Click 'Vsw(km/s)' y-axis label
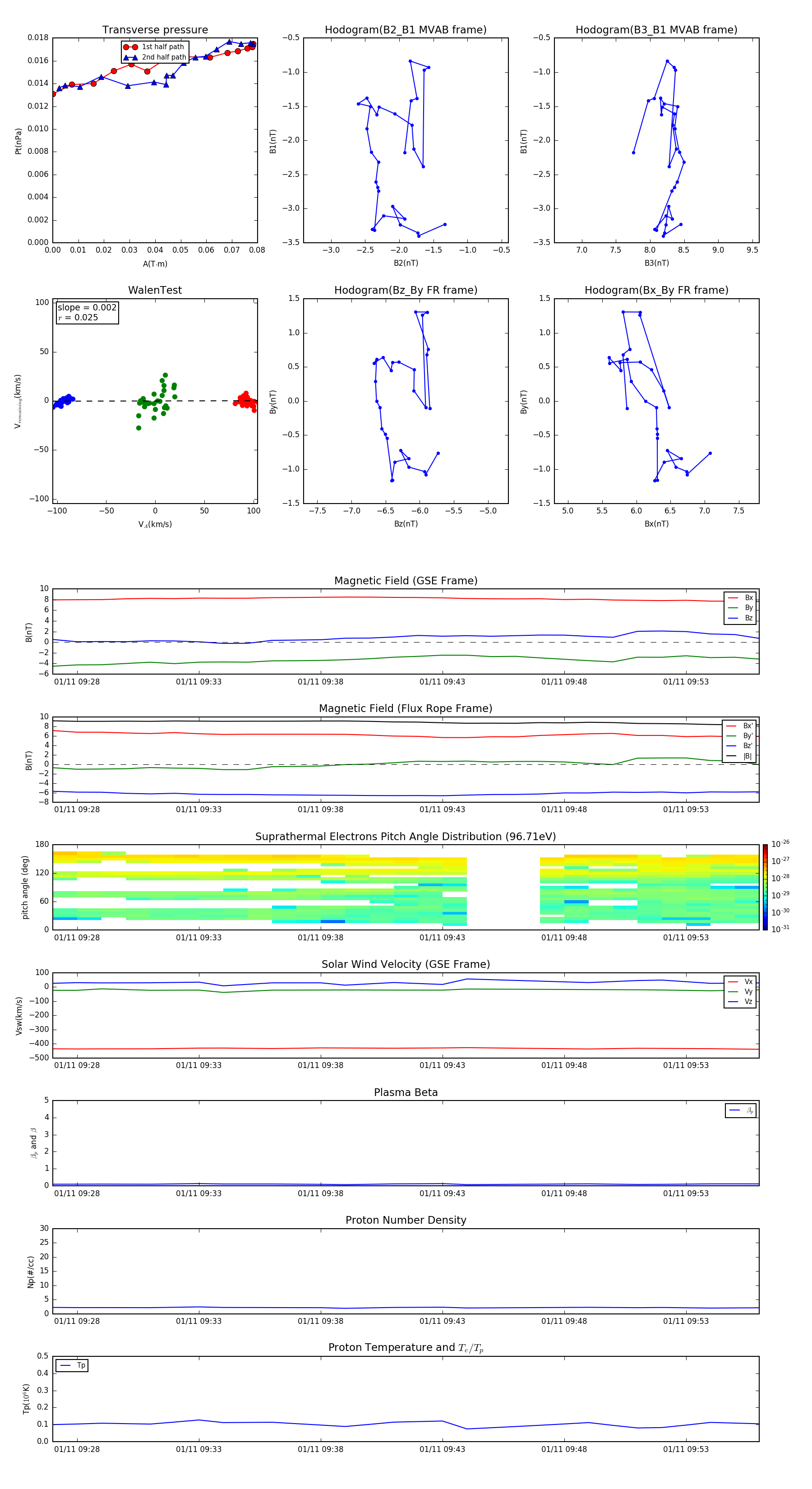 (18, 1015)
